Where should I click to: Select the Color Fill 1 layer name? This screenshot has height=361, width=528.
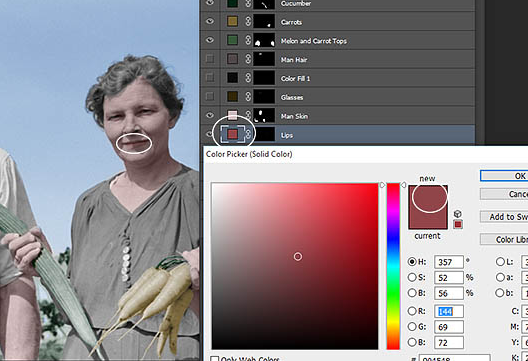click(295, 79)
